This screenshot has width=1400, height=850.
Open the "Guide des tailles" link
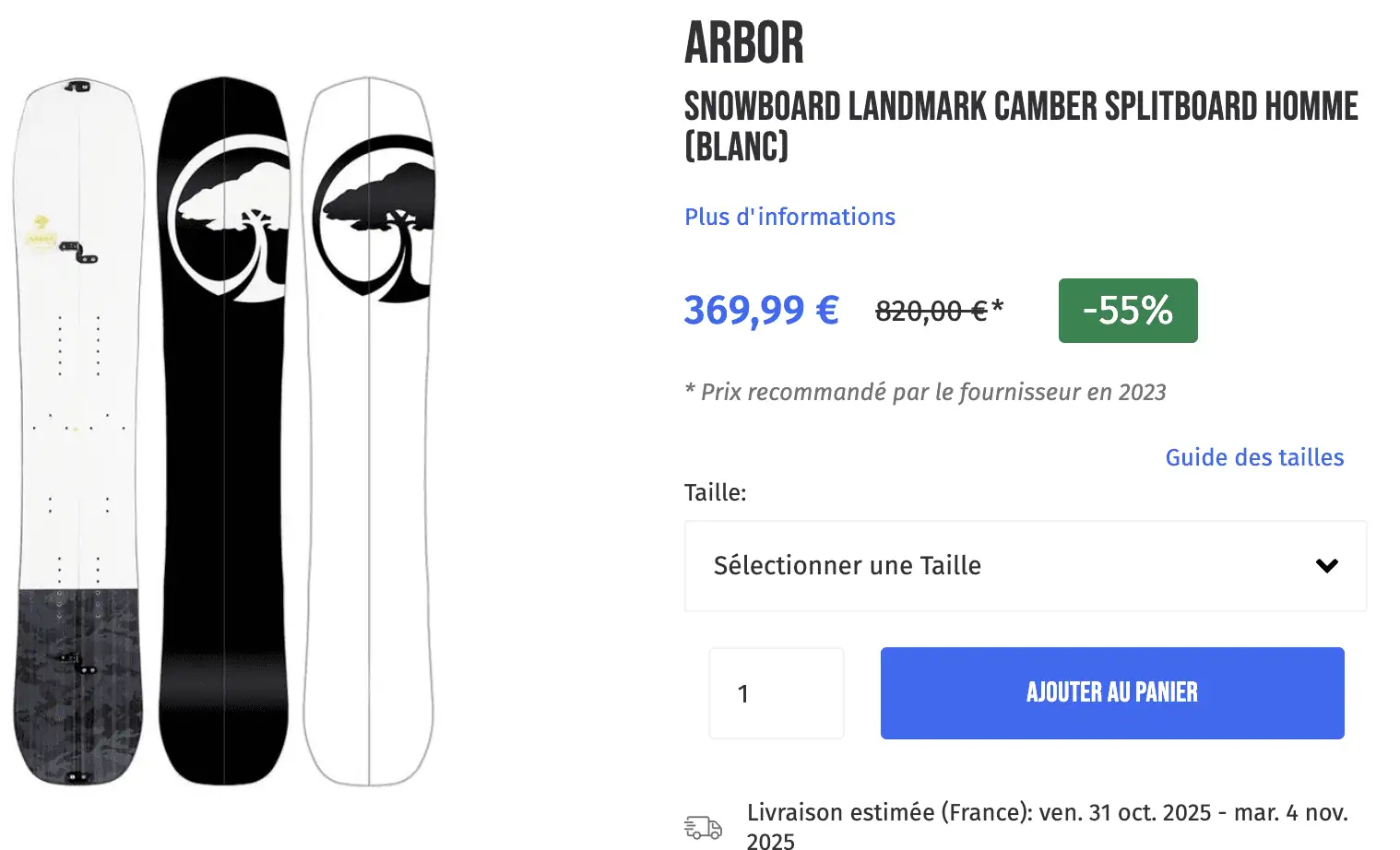coord(1254,457)
